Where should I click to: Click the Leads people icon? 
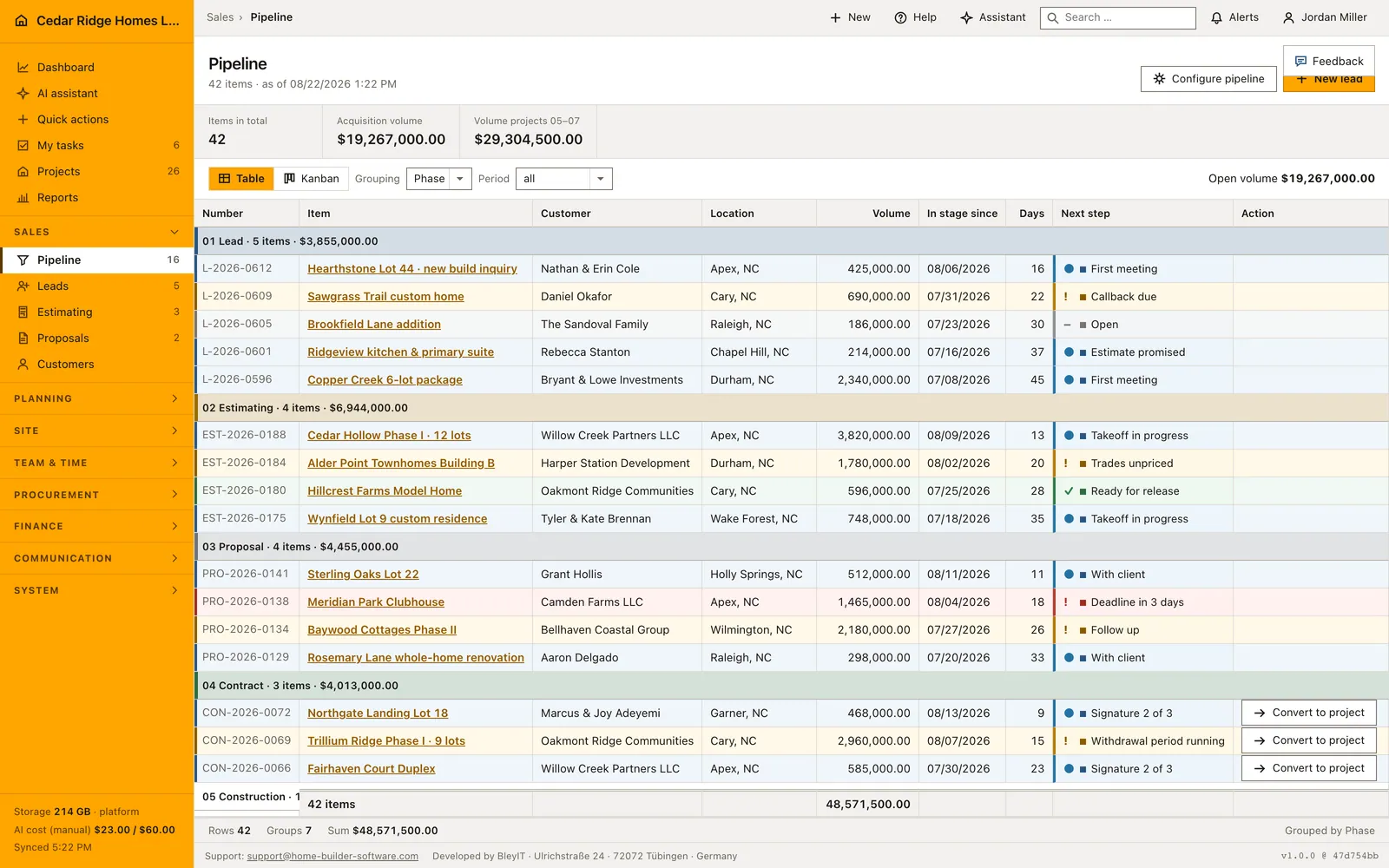23,286
